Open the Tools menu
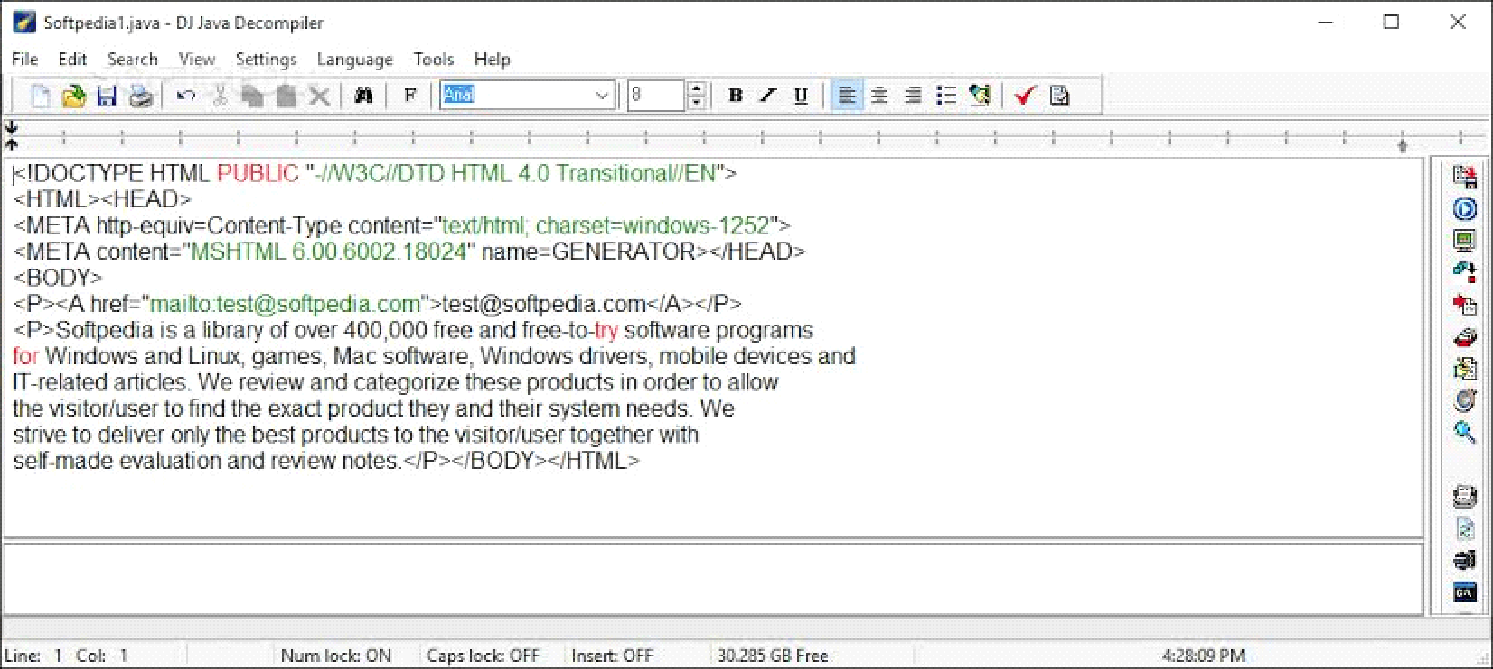Screen dimensions: 1493x669 (434, 59)
